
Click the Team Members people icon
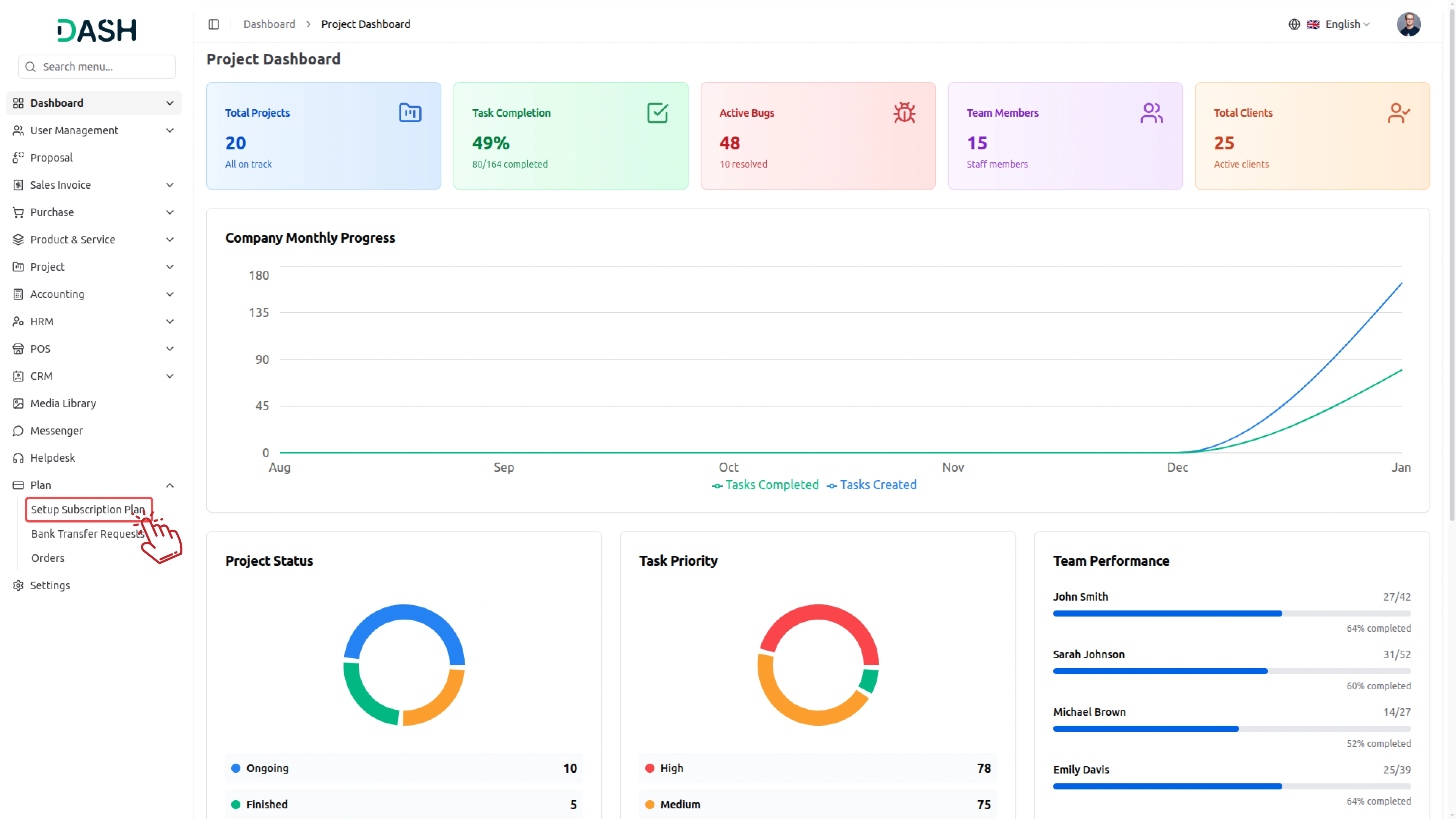click(x=1152, y=113)
